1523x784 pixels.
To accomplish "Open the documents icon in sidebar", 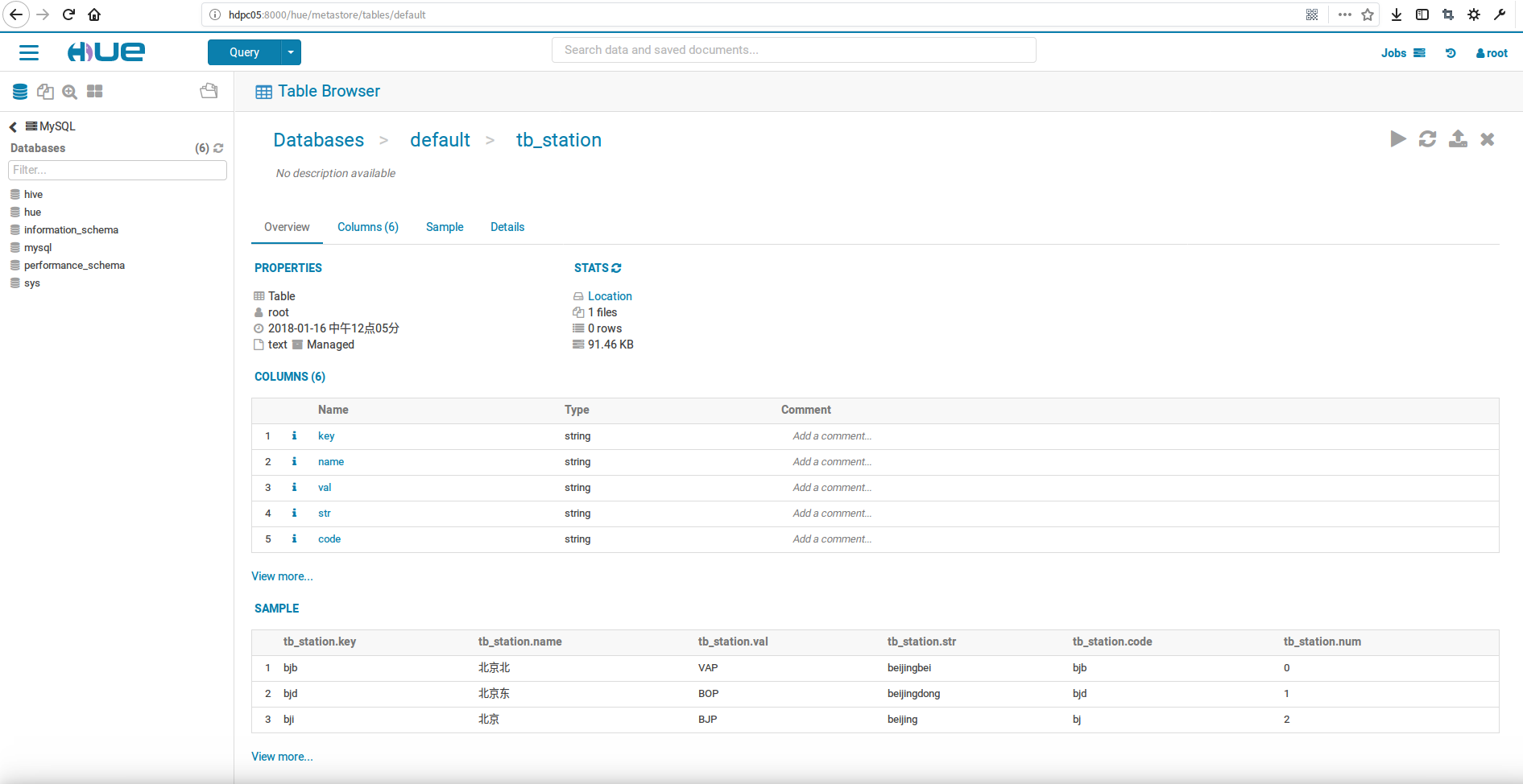I will (x=45, y=92).
